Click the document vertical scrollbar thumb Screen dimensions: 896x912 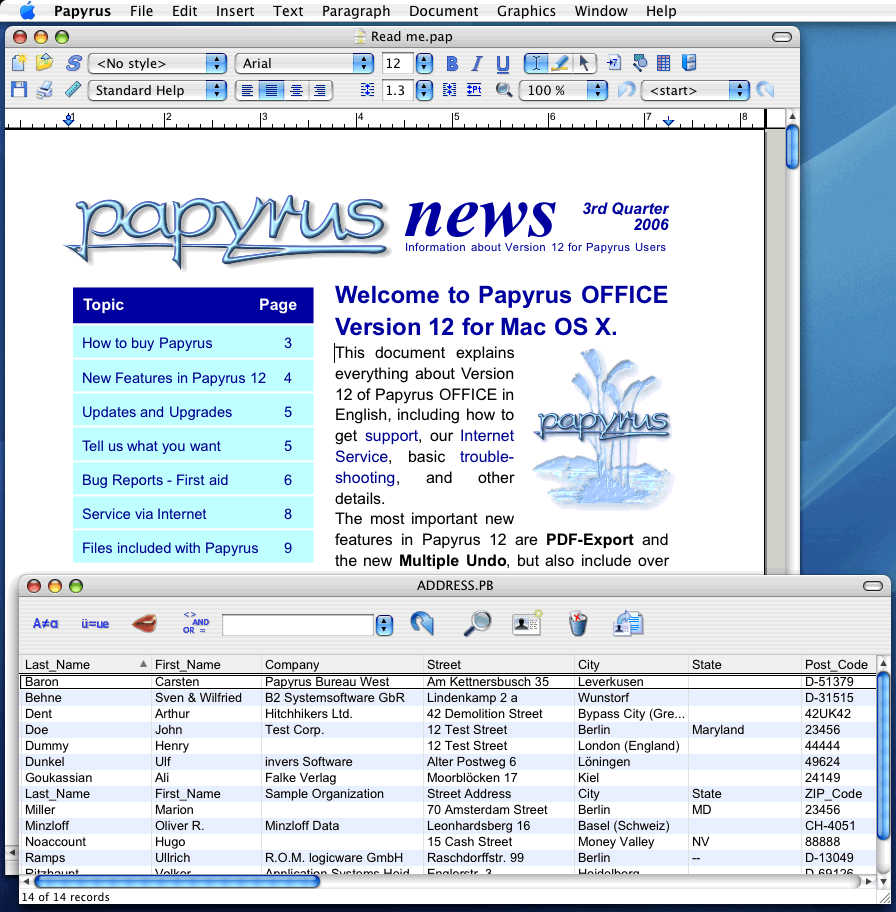pyautogui.click(x=792, y=147)
